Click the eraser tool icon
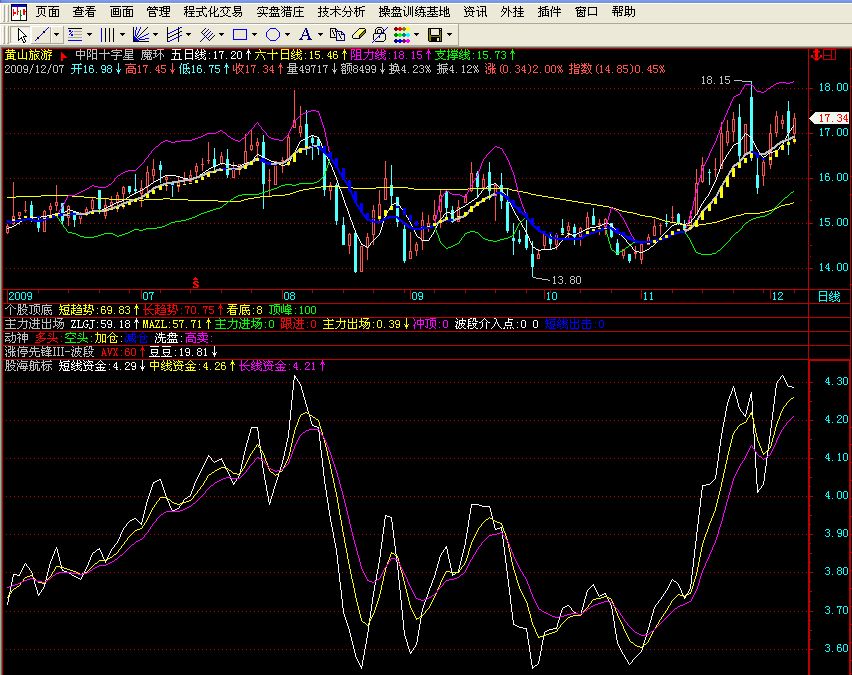 (x=359, y=34)
